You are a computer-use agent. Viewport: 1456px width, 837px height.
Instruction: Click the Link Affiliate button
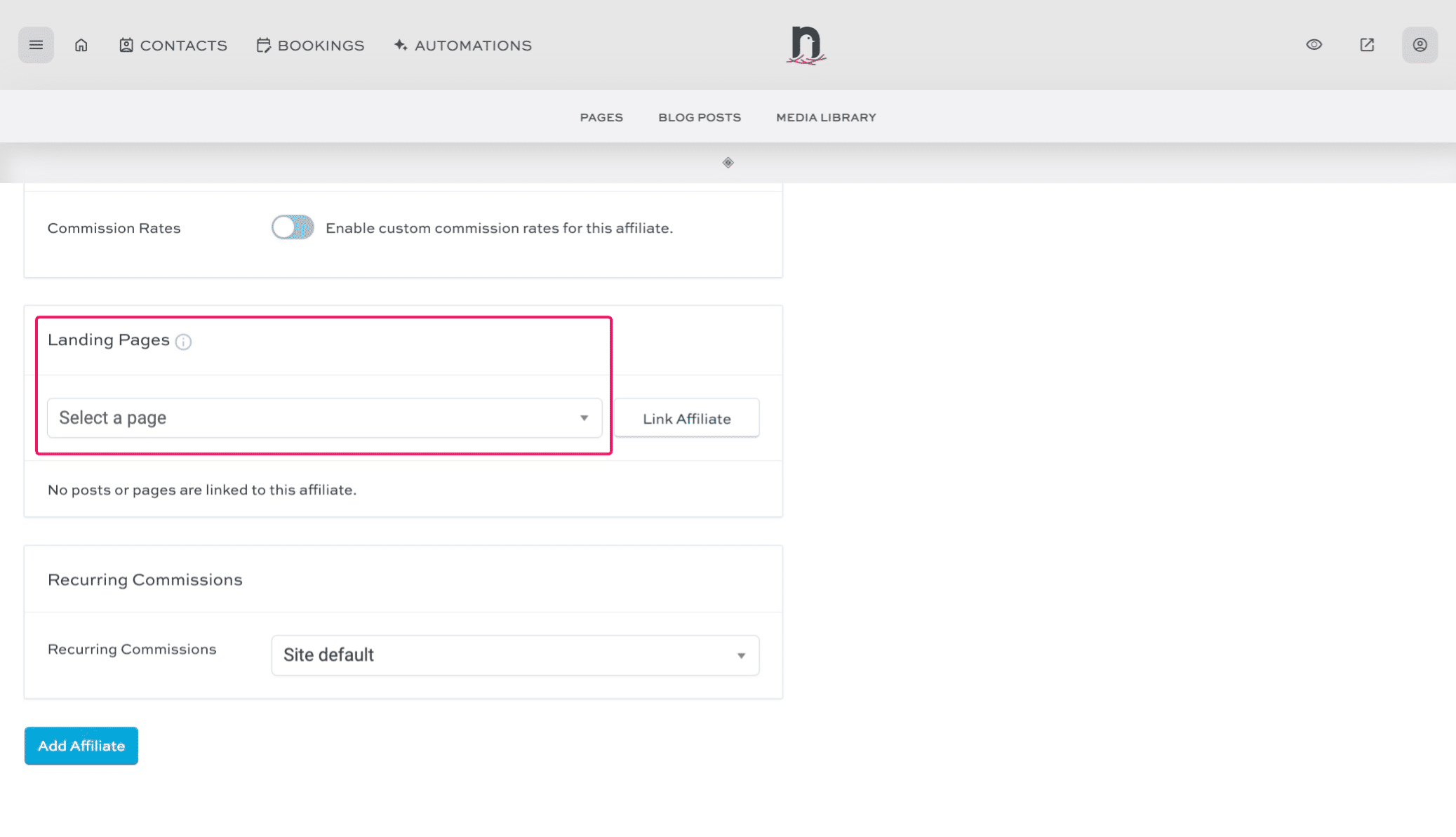[687, 417]
